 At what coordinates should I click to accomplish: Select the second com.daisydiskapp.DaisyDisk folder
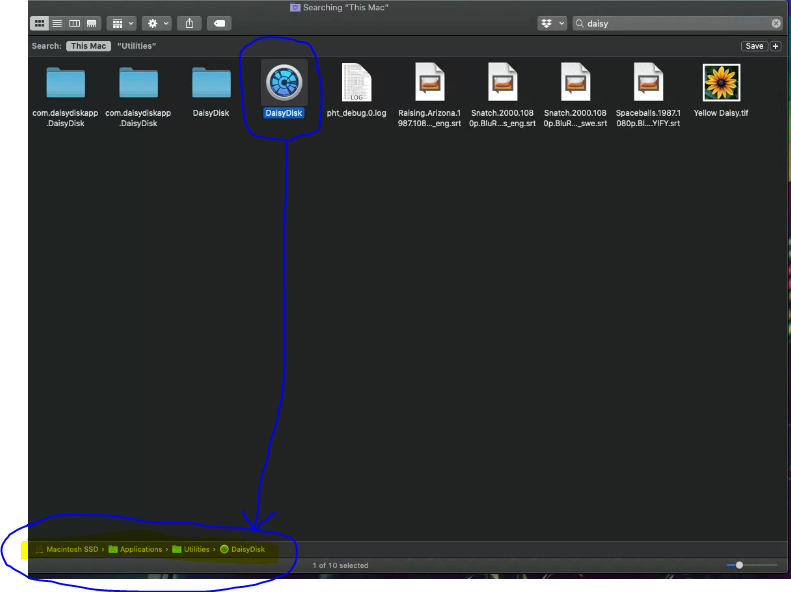(x=138, y=83)
